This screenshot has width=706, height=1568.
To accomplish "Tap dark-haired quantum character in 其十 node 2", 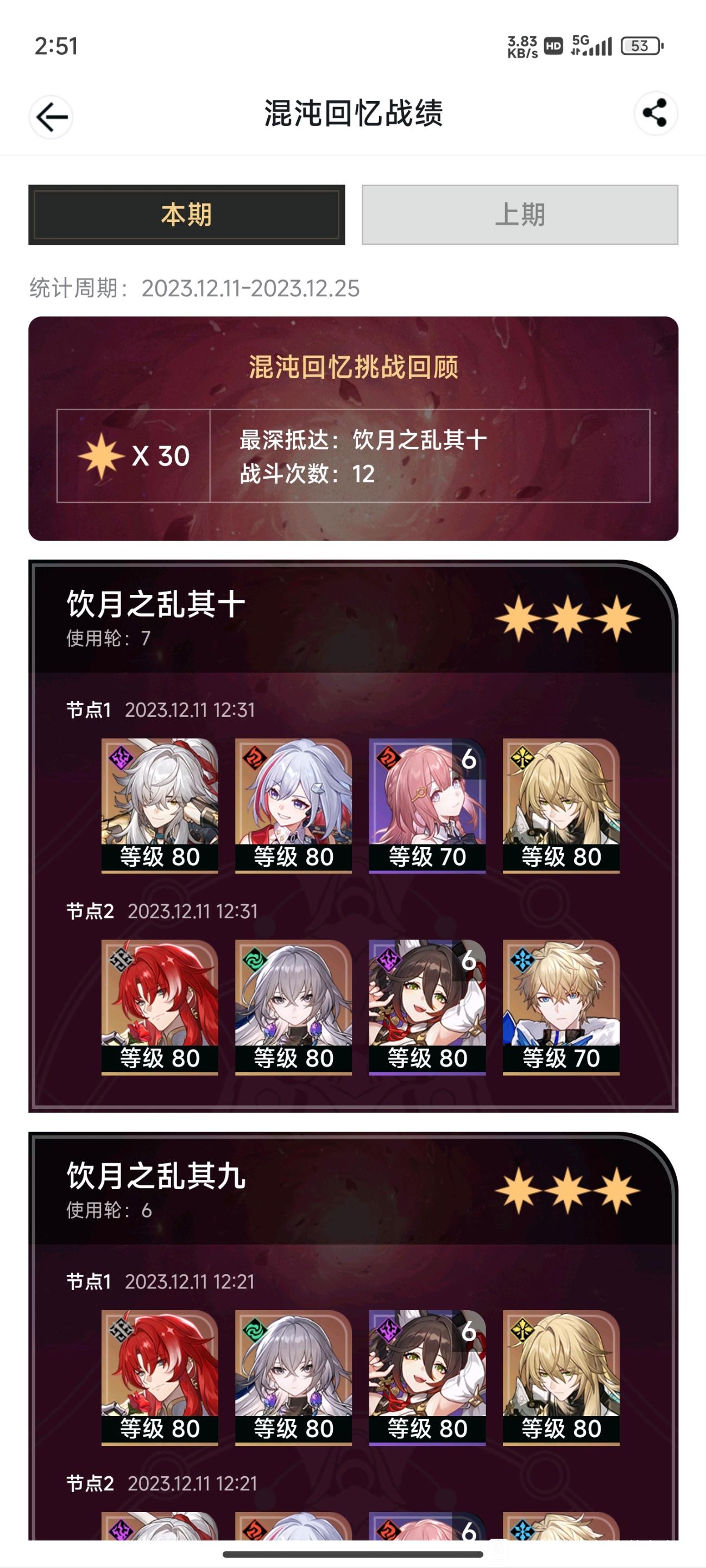I will click(x=427, y=1007).
